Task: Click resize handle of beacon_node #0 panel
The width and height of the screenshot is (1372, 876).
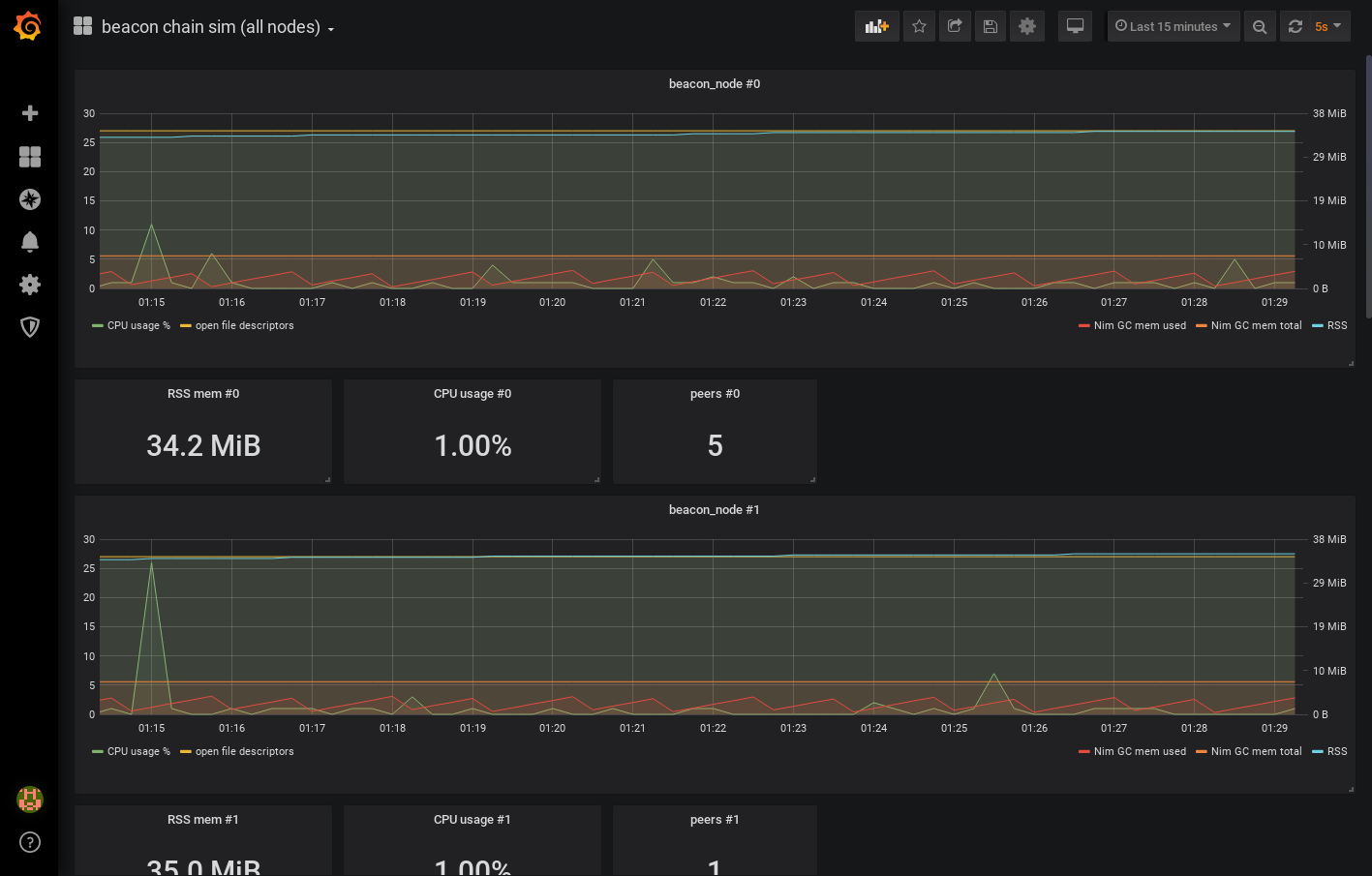Action: coord(1351,363)
